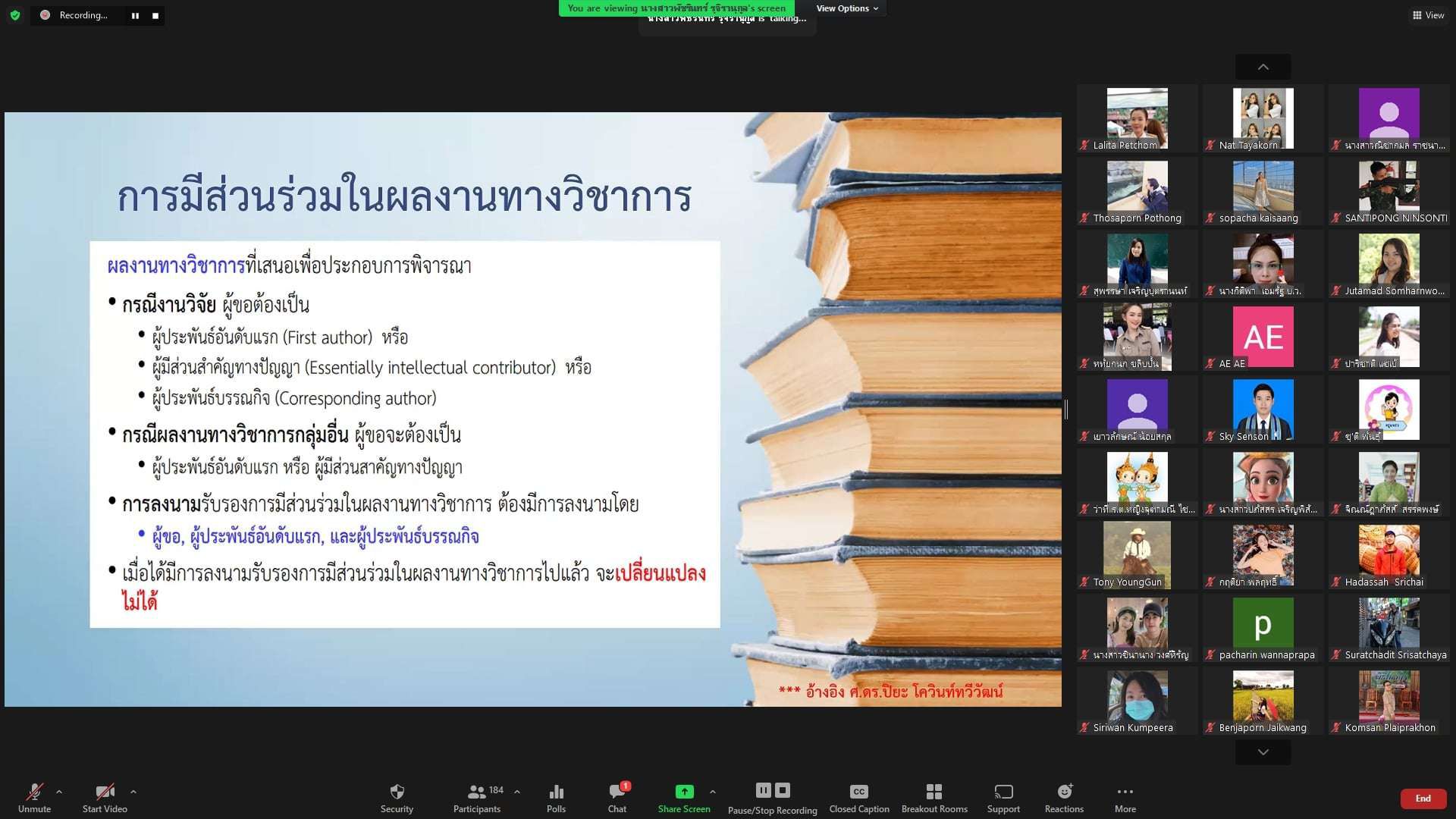Open the Polls icon

click(x=556, y=792)
